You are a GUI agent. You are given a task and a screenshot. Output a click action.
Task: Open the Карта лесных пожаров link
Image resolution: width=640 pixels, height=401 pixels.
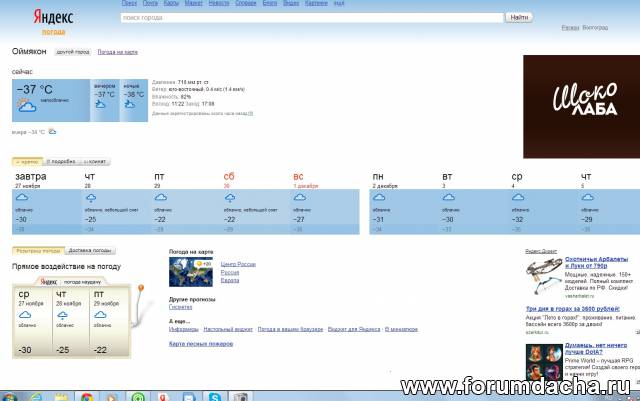[200, 343]
